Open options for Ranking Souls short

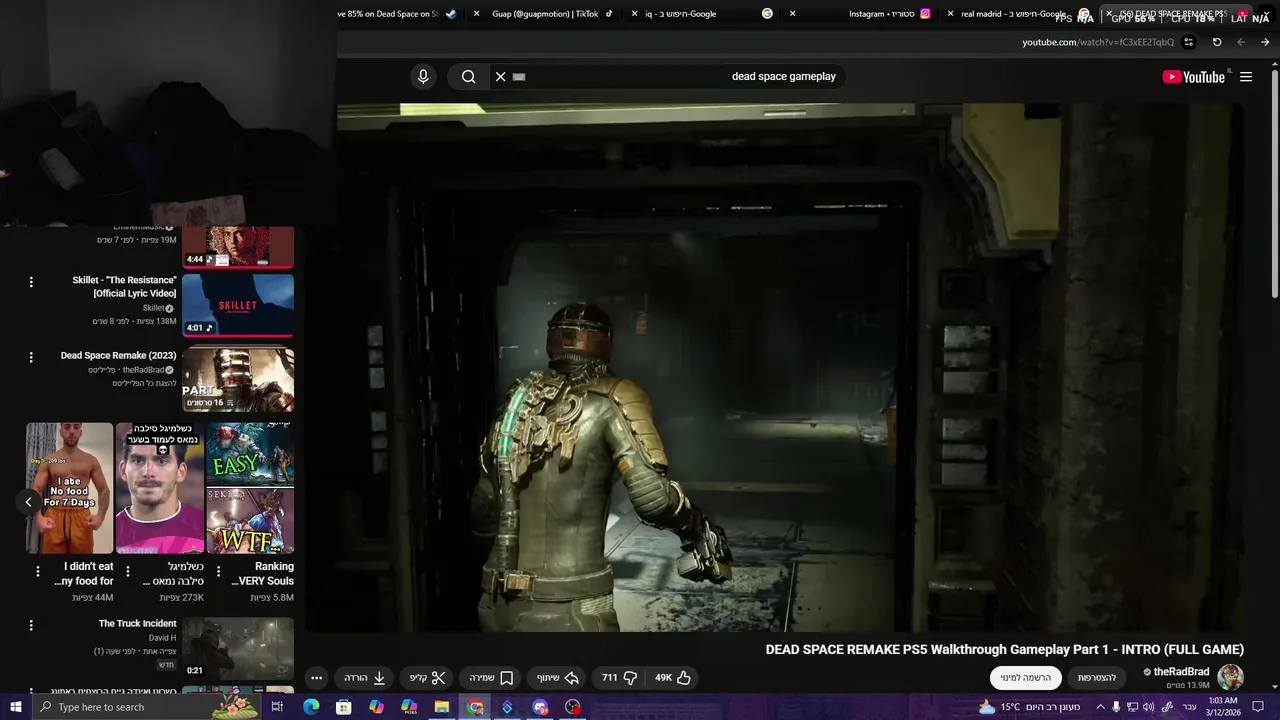pyautogui.click(x=218, y=572)
